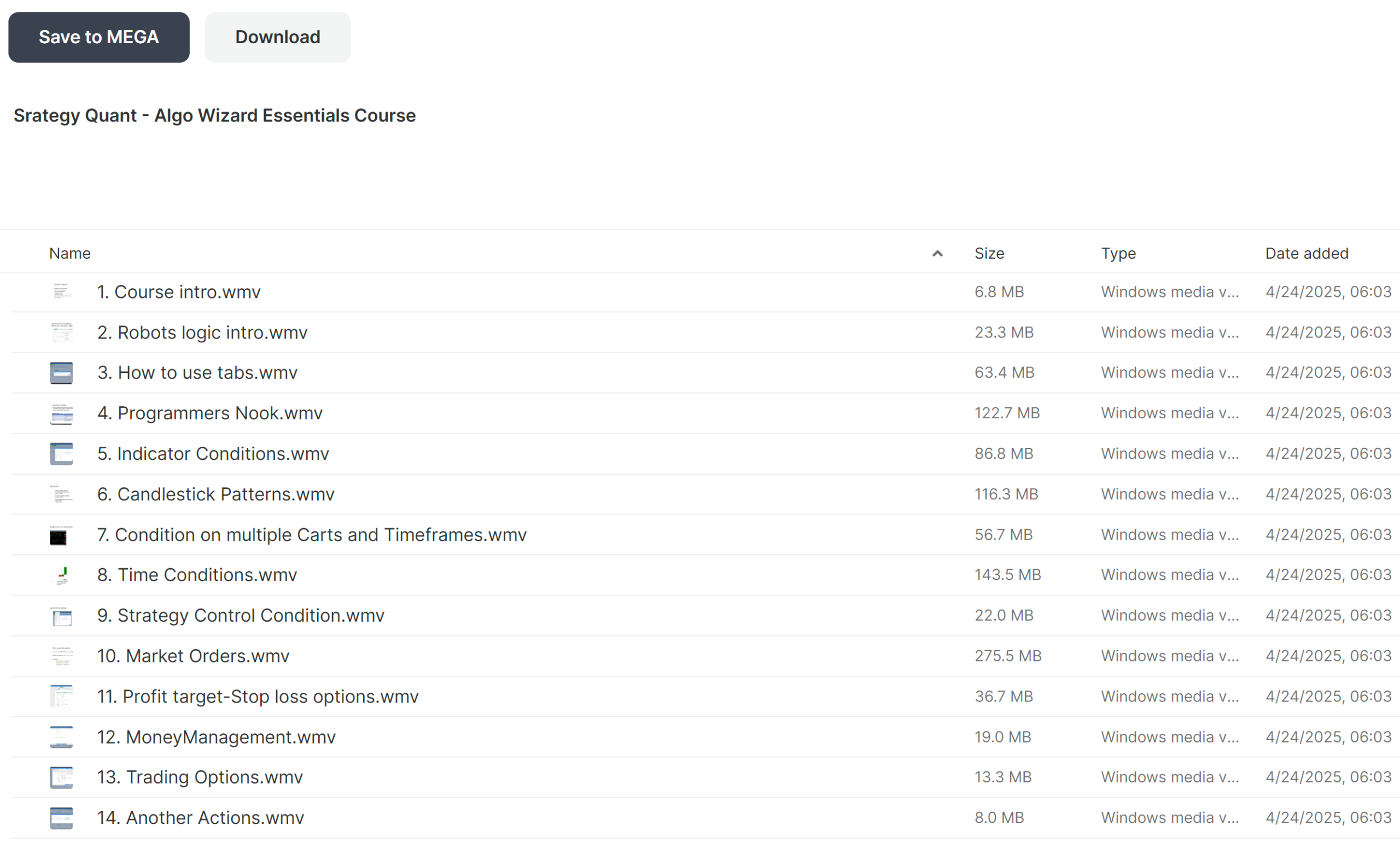
Task: Select the 4. Programmers Nook.wmv row
Action: point(704,414)
